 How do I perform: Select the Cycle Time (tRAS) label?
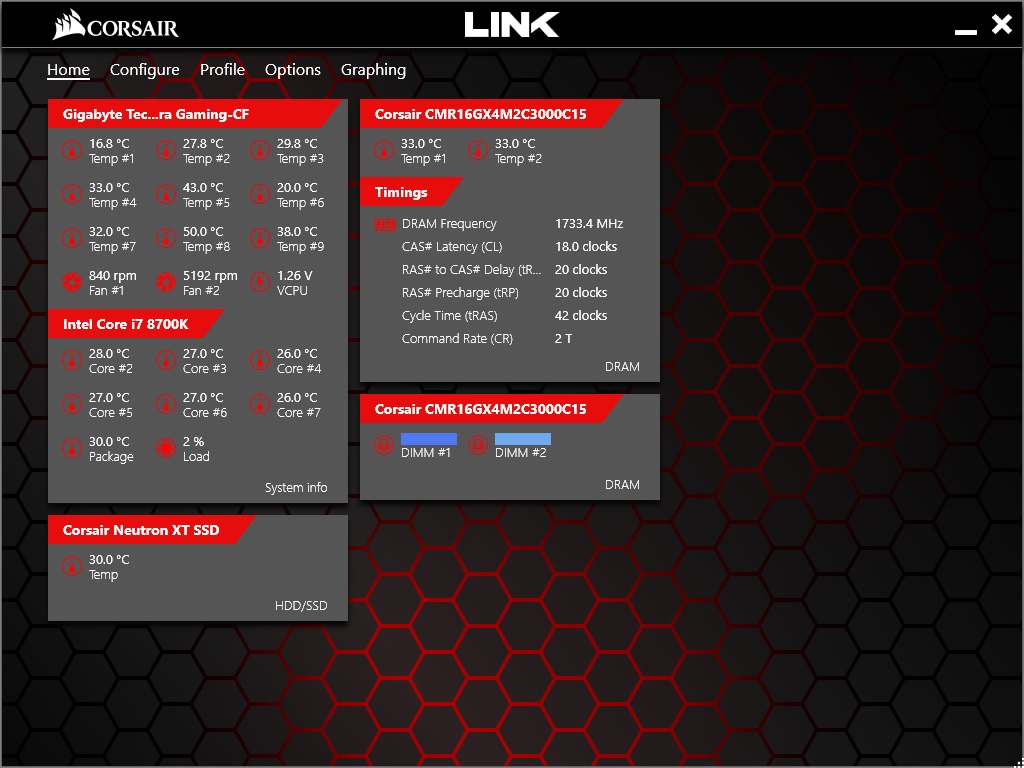pyautogui.click(x=449, y=315)
